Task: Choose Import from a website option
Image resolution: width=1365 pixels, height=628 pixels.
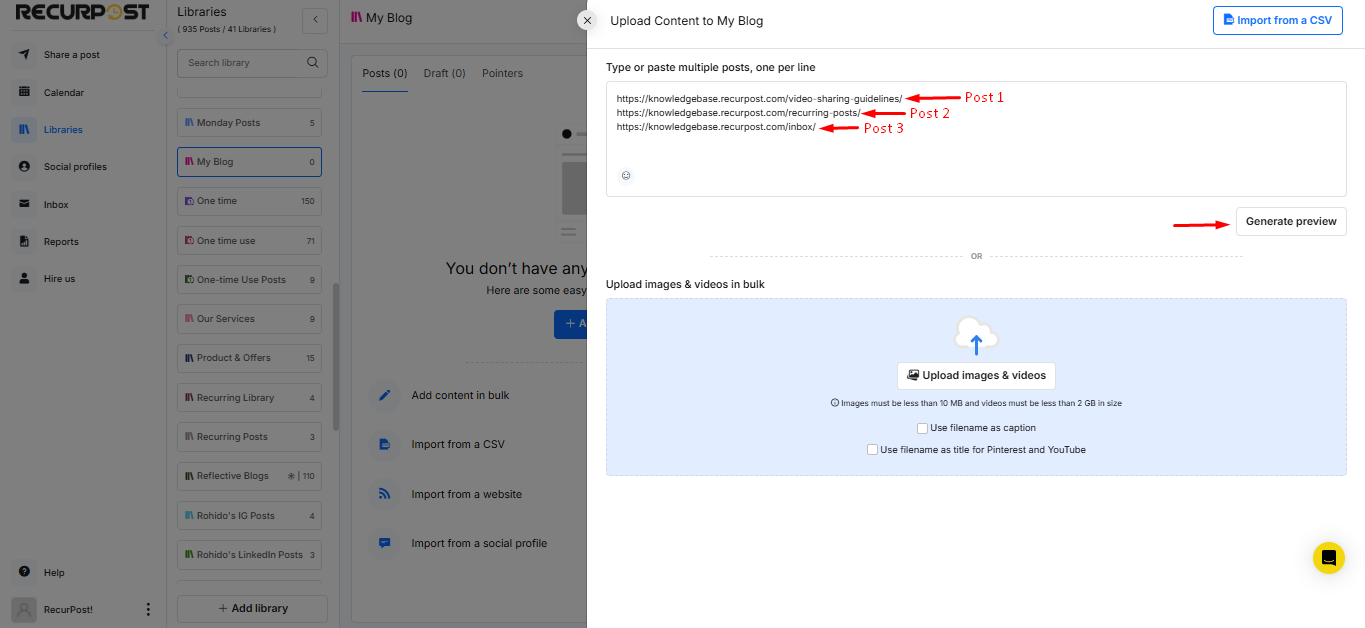Action: [466, 494]
